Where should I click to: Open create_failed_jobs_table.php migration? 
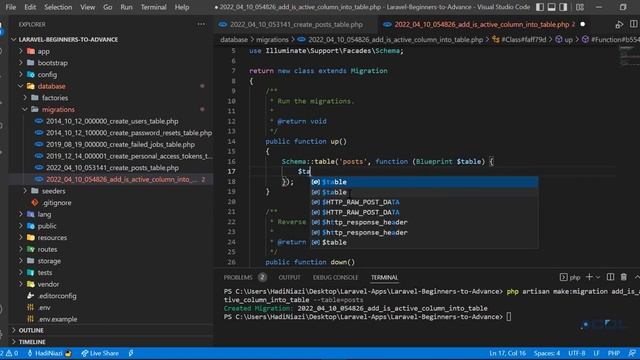point(120,144)
